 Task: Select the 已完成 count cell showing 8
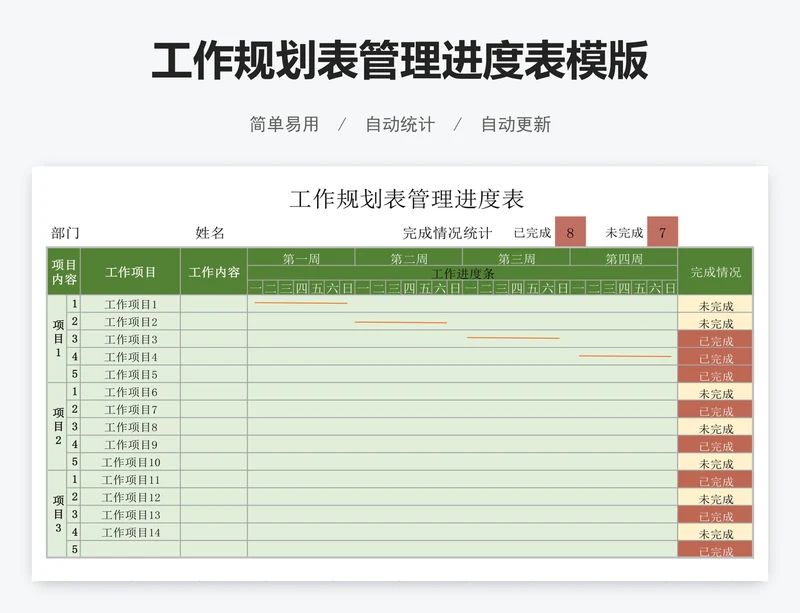570,232
